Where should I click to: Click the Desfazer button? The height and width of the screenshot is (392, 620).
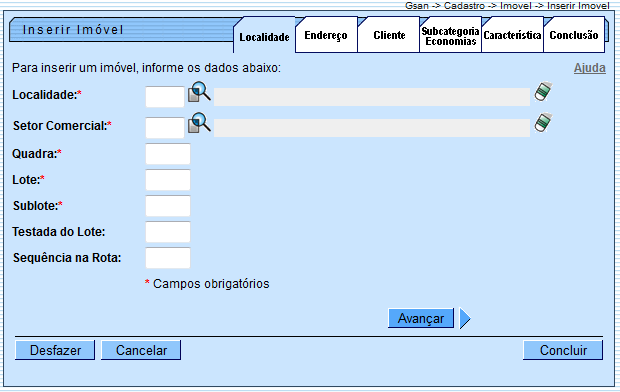tap(55, 350)
